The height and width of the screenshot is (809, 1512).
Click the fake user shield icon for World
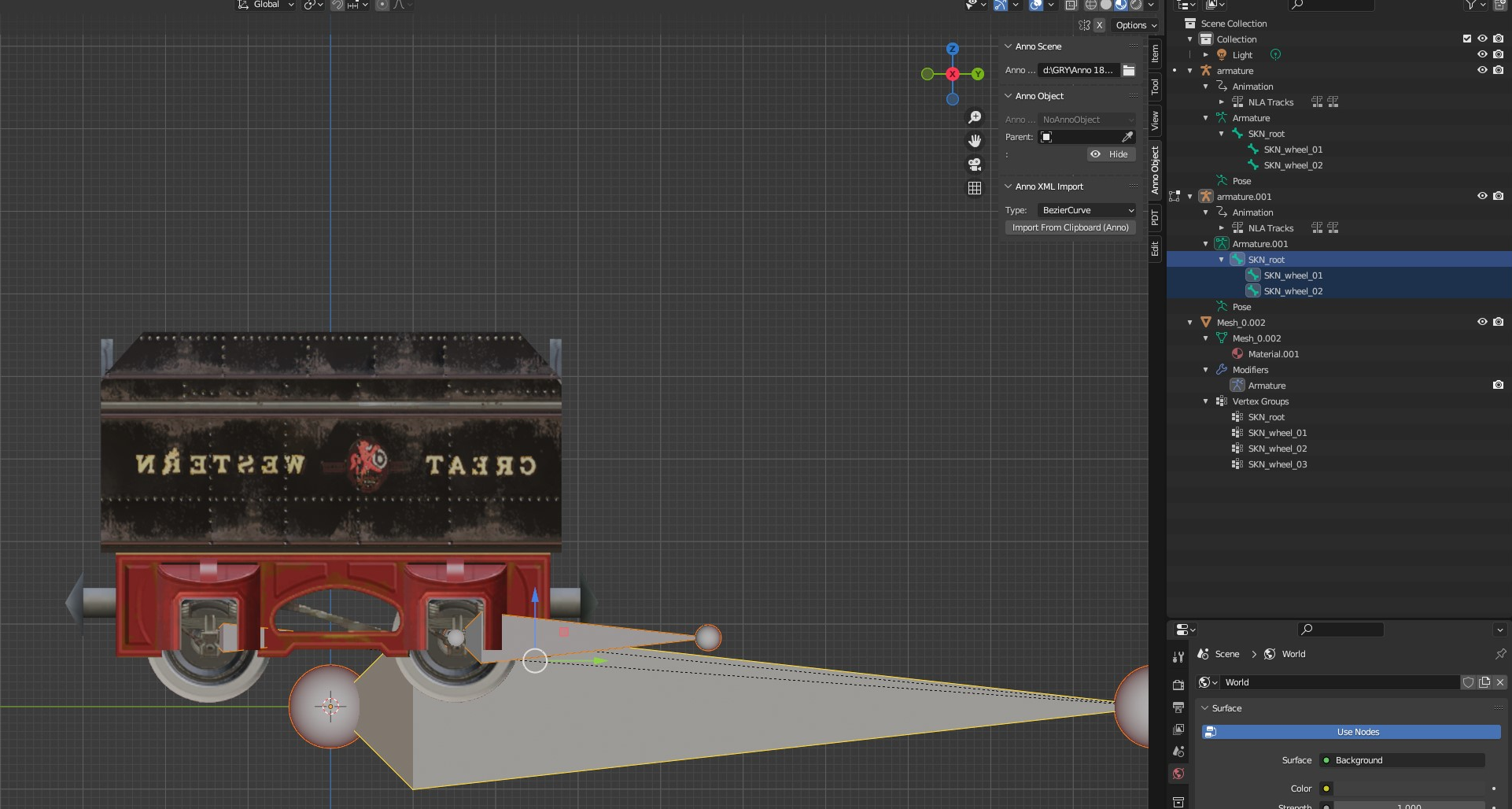[x=1468, y=682]
